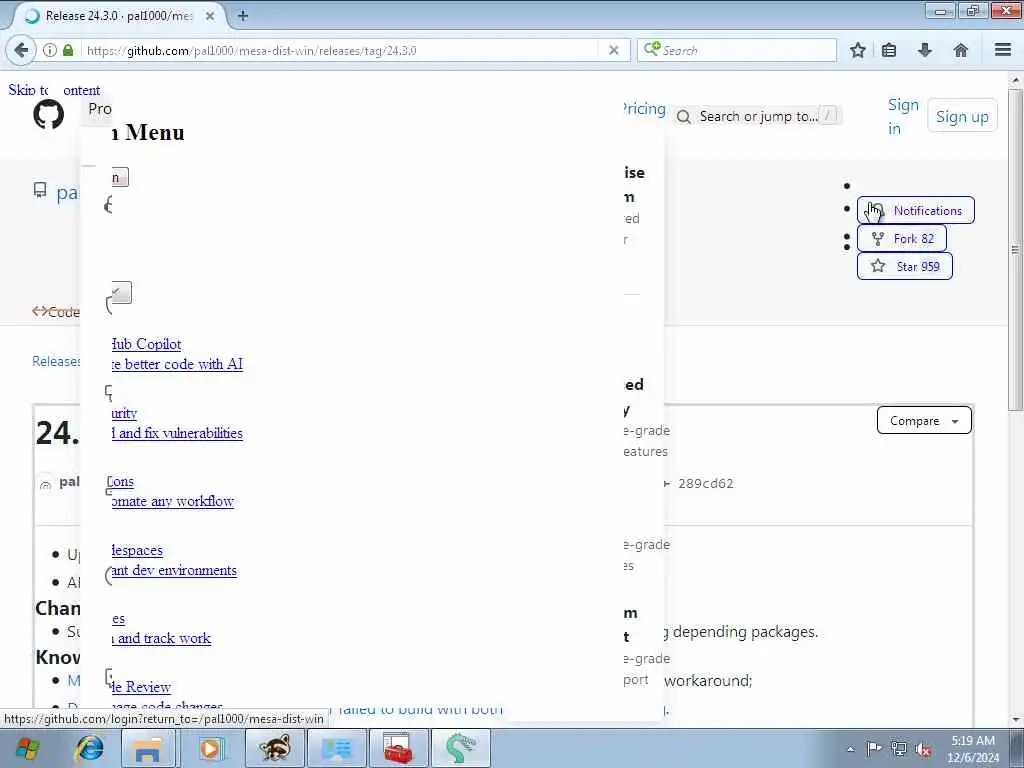Stop loading with the X in address bar
The width and height of the screenshot is (1024, 768).
613,50
